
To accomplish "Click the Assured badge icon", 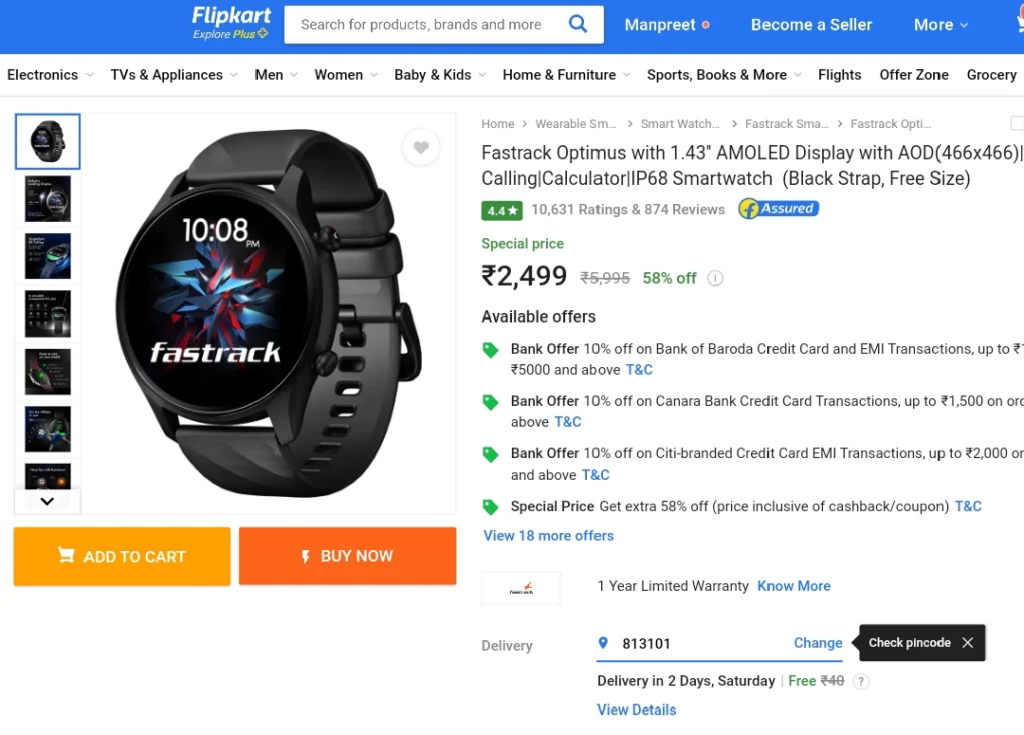I will [x=778, y=208].
